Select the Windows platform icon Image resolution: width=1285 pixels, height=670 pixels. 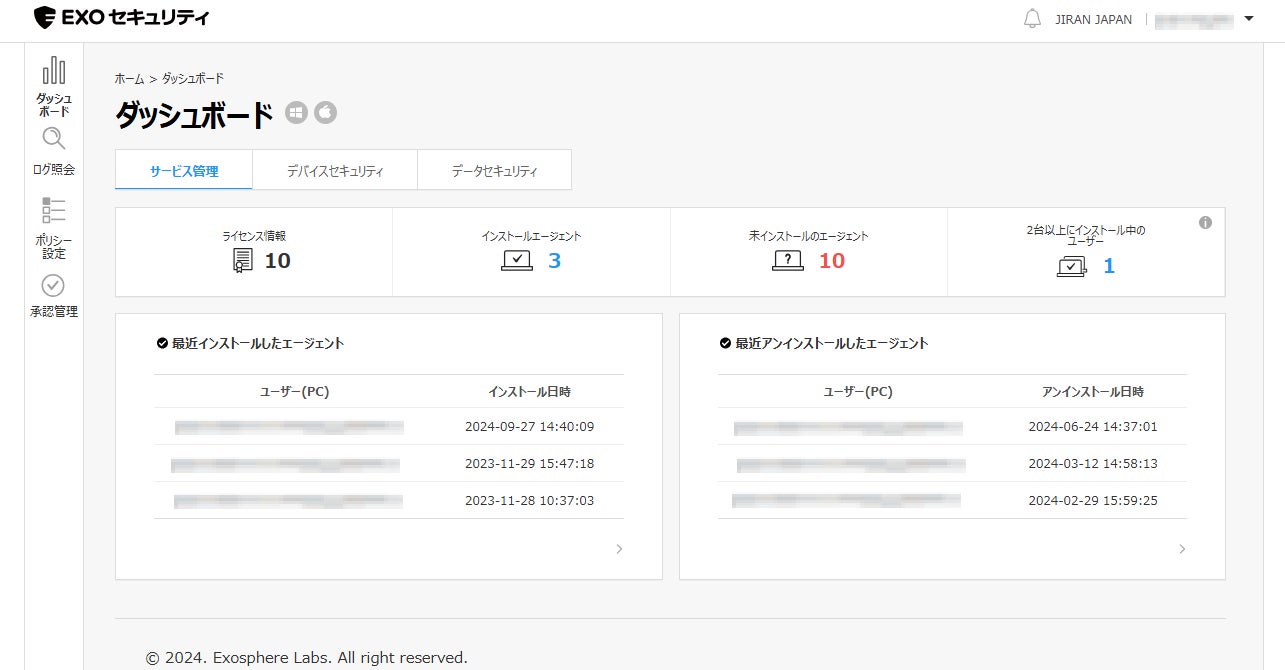pyautogui.click(x=296, y=113)
